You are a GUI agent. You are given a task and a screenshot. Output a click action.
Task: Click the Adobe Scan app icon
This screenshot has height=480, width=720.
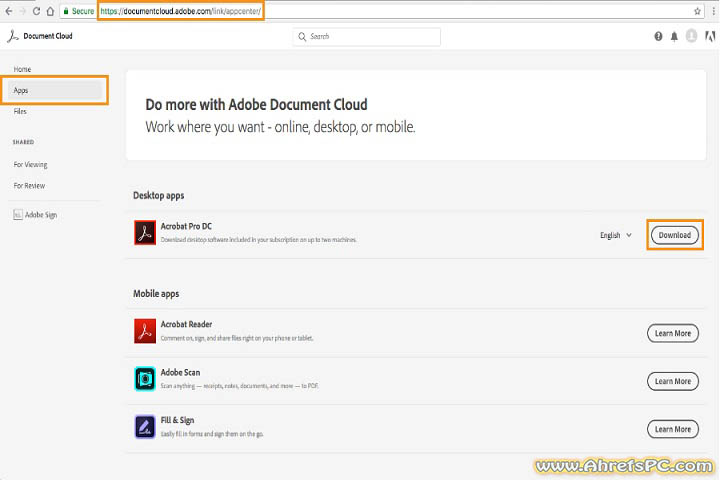[145, 378]
